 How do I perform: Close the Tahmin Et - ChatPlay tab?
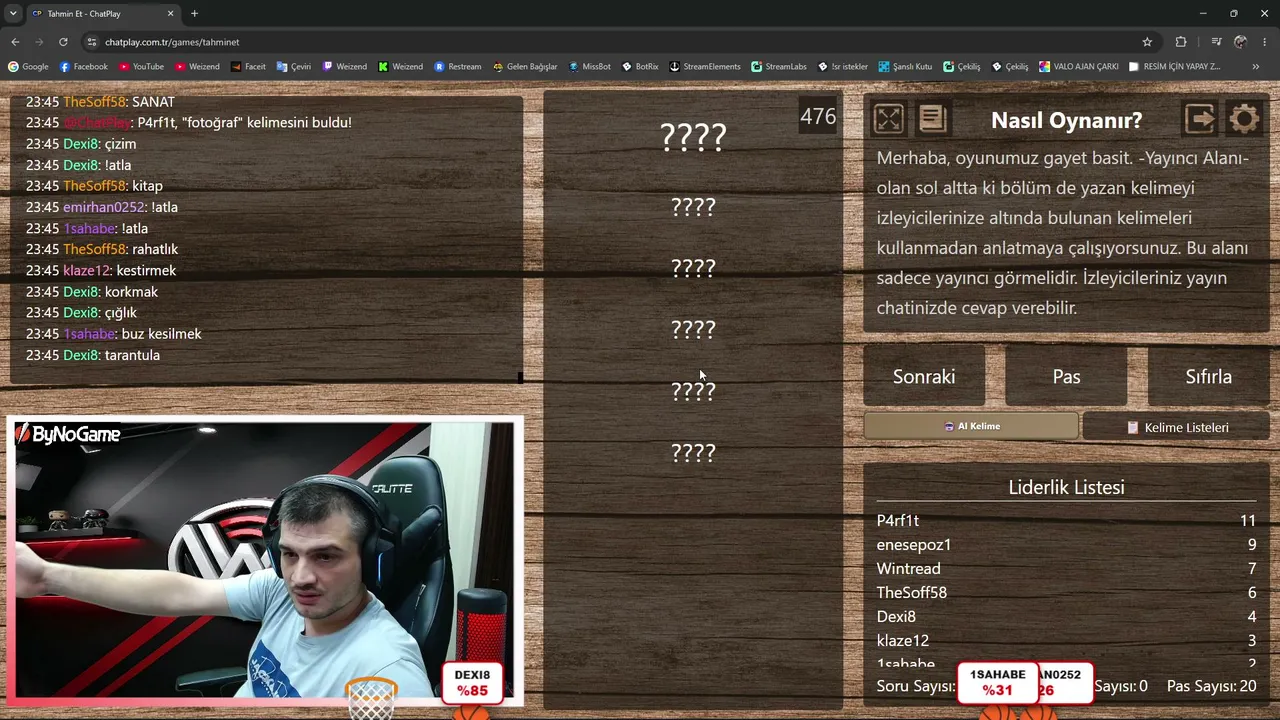[x=170, y=14]
